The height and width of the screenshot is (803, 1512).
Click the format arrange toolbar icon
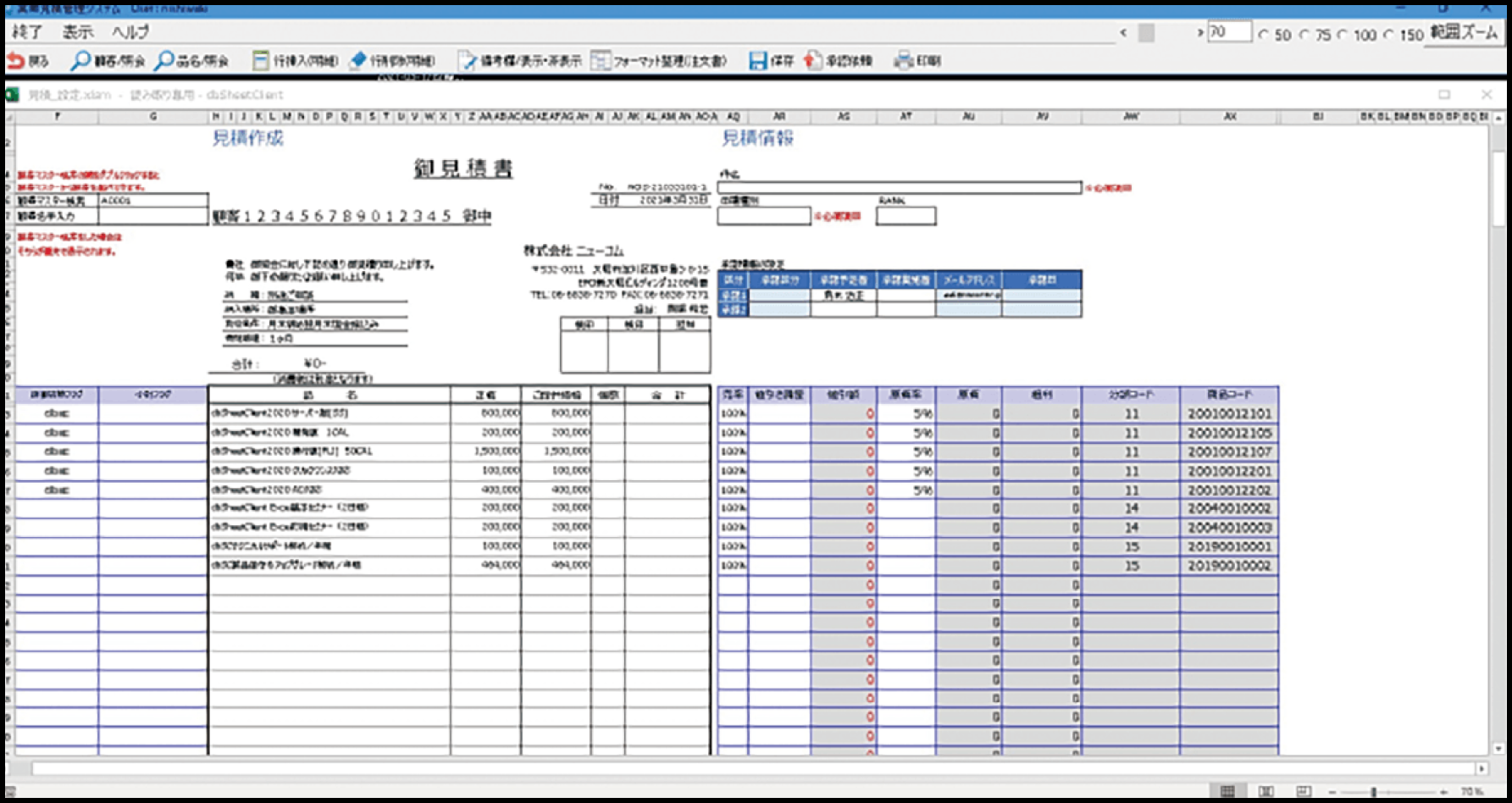tap(601, 60)
